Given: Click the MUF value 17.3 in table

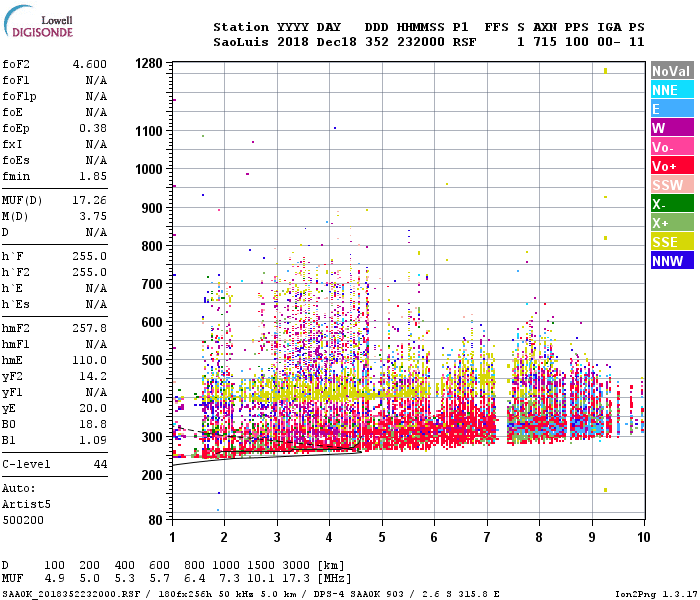Looking at the screenshot, I should click(296, 579).
